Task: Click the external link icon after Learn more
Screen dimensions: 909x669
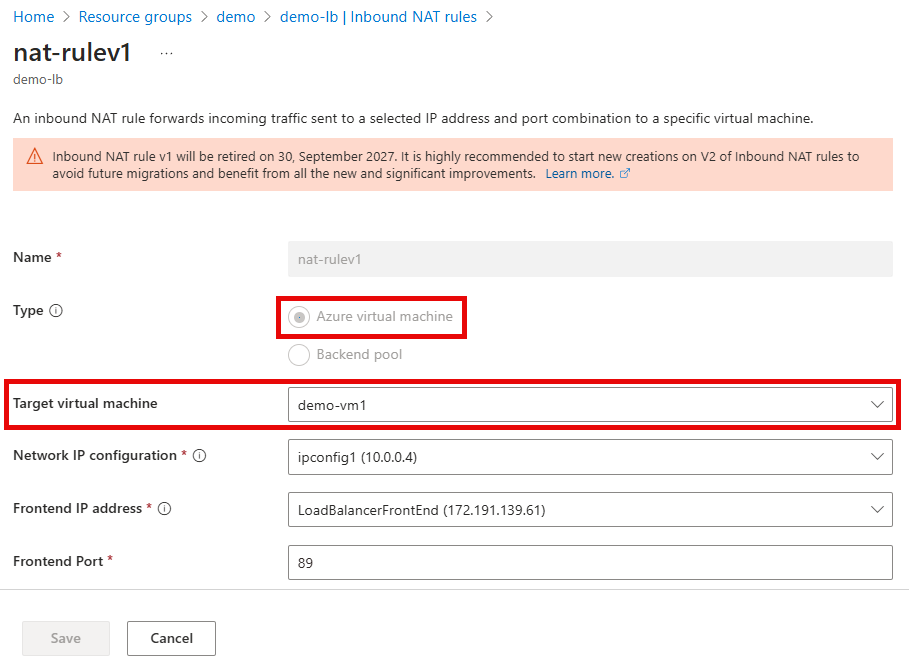Action: click(x=624, y=173)
